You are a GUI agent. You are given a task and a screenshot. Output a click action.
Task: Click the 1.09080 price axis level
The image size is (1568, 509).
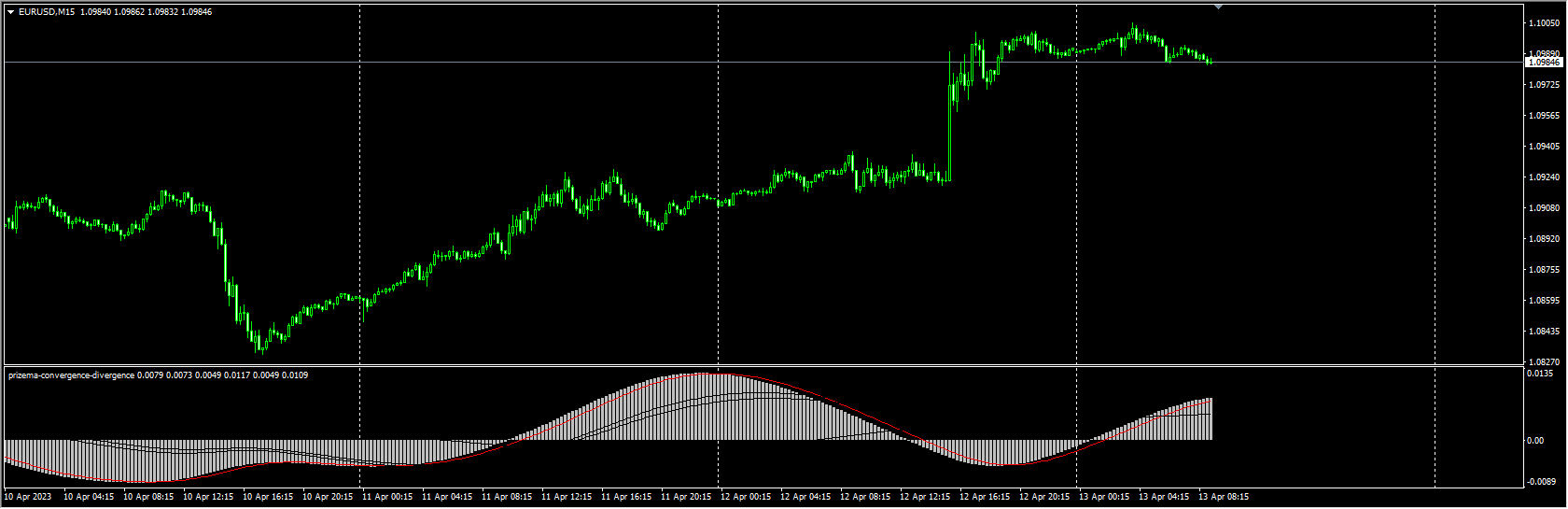pos(1544,208)
